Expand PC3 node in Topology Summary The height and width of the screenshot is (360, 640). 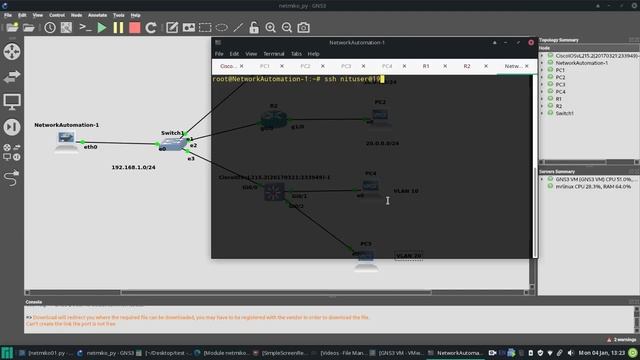(x=542, y=84)
